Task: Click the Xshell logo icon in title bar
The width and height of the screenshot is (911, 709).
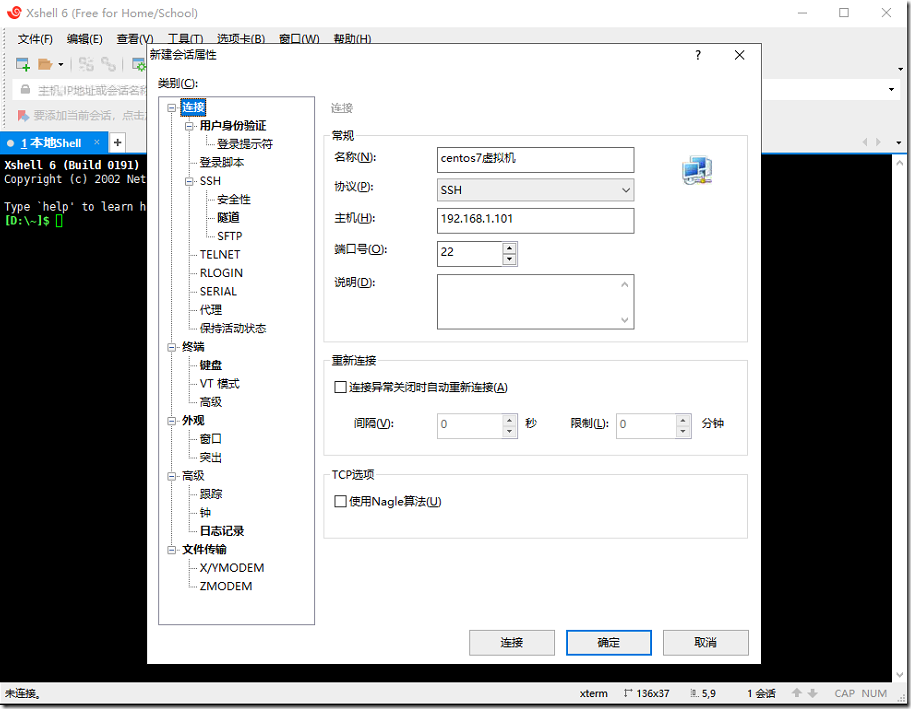Action: pos(14,12)
